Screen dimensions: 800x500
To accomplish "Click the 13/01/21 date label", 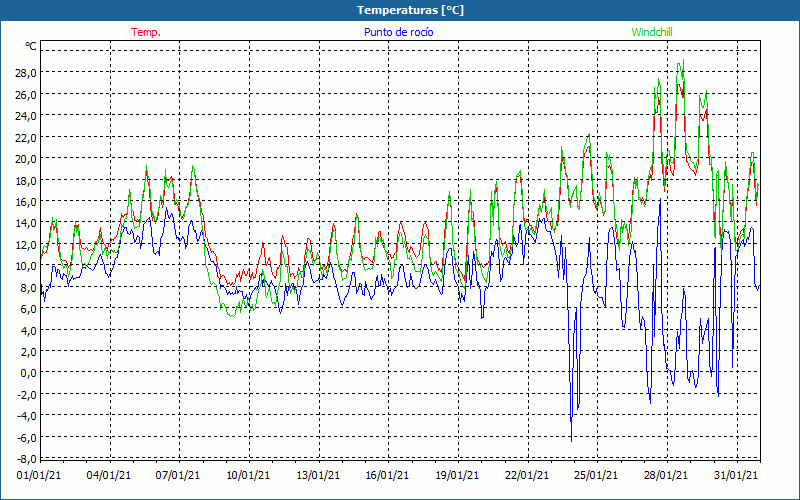I will coord(318,475).
